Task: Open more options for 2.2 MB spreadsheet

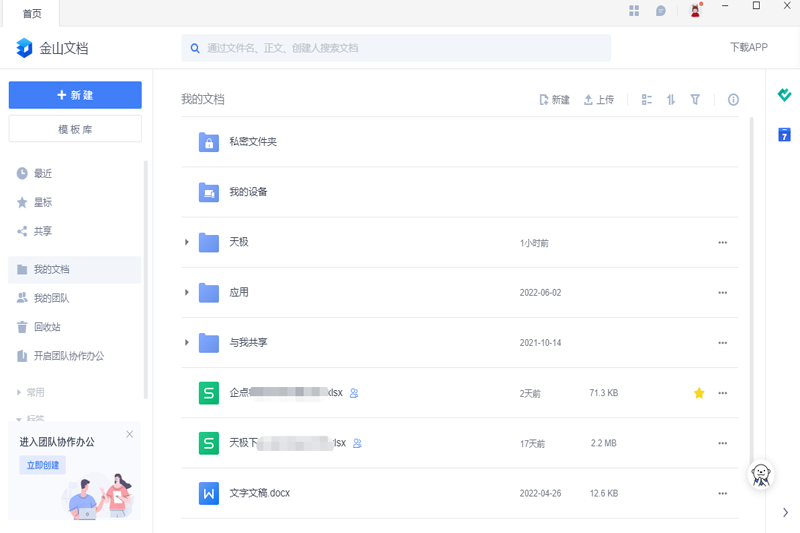Action: (x=722, y=443)
